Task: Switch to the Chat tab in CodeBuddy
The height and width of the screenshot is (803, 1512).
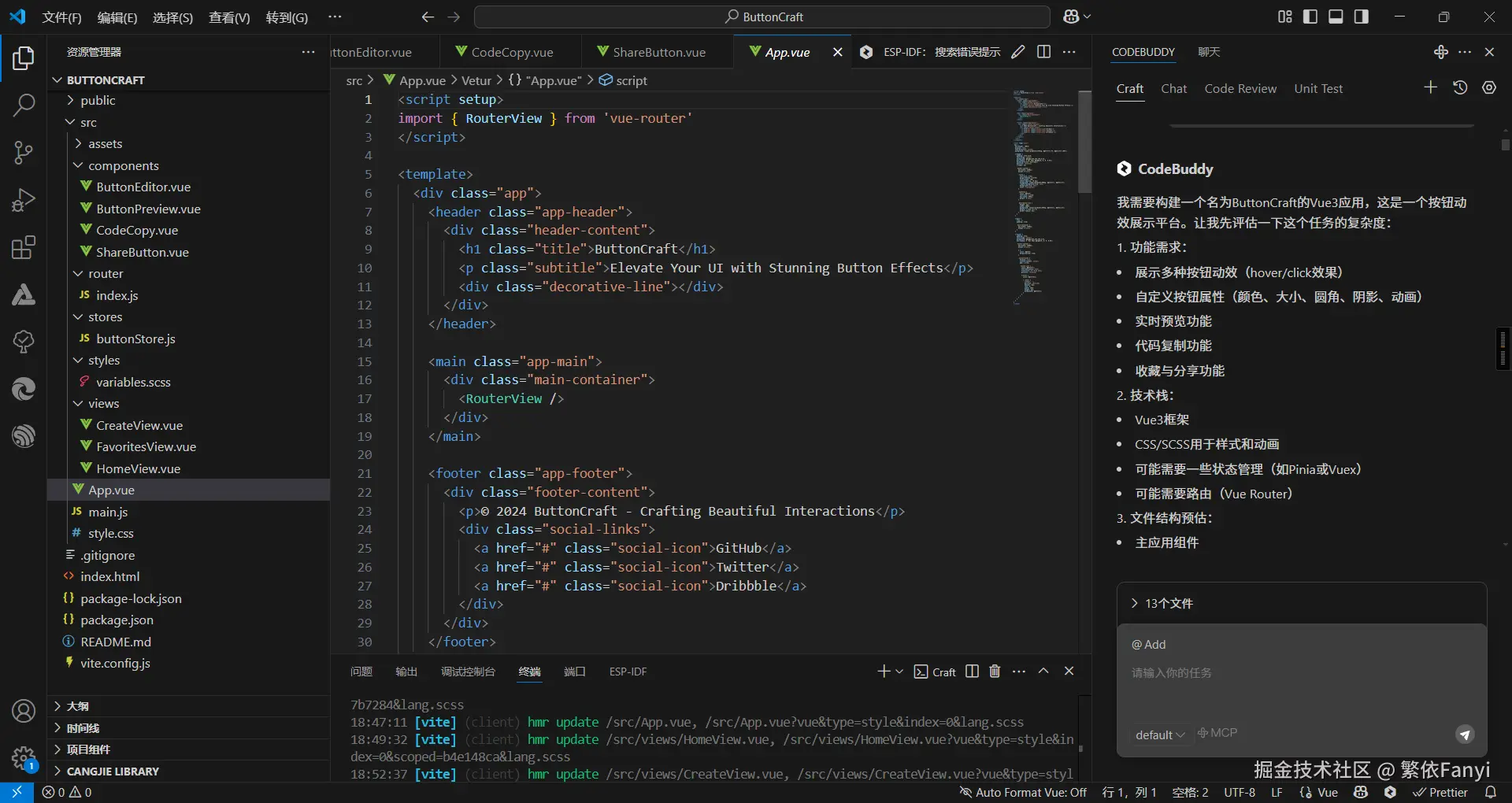Action: (x=1173, y=88)
